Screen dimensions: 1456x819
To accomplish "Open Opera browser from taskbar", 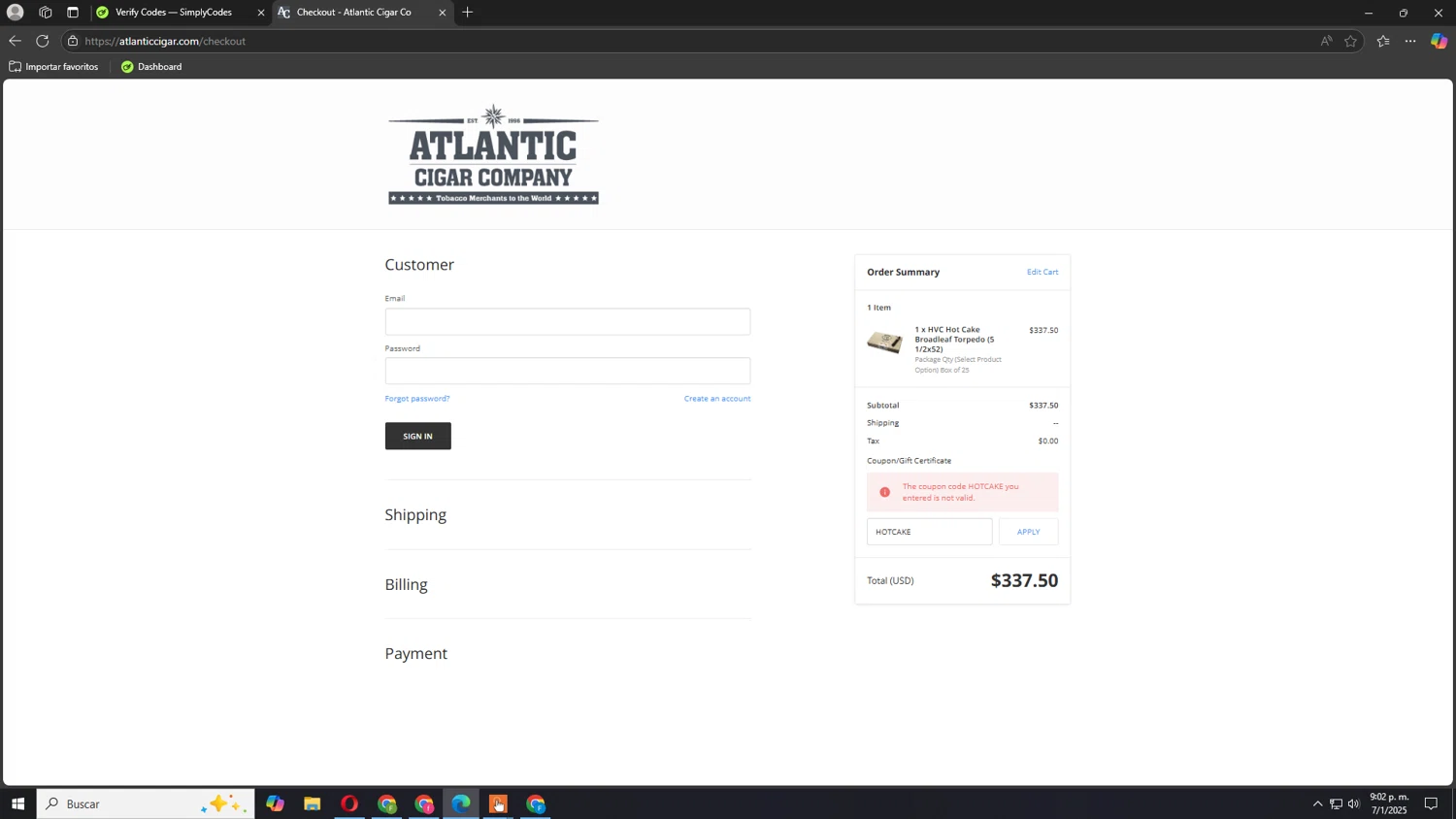I will tap(349, 803).
